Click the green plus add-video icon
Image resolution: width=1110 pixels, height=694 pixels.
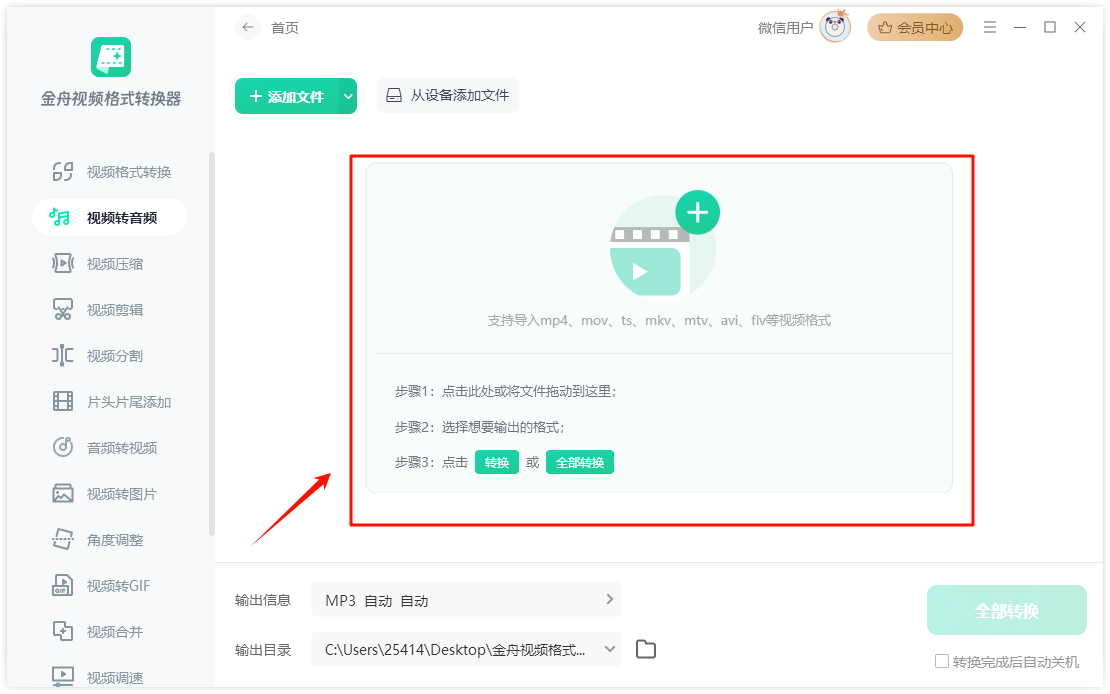(x=697, y=212)
